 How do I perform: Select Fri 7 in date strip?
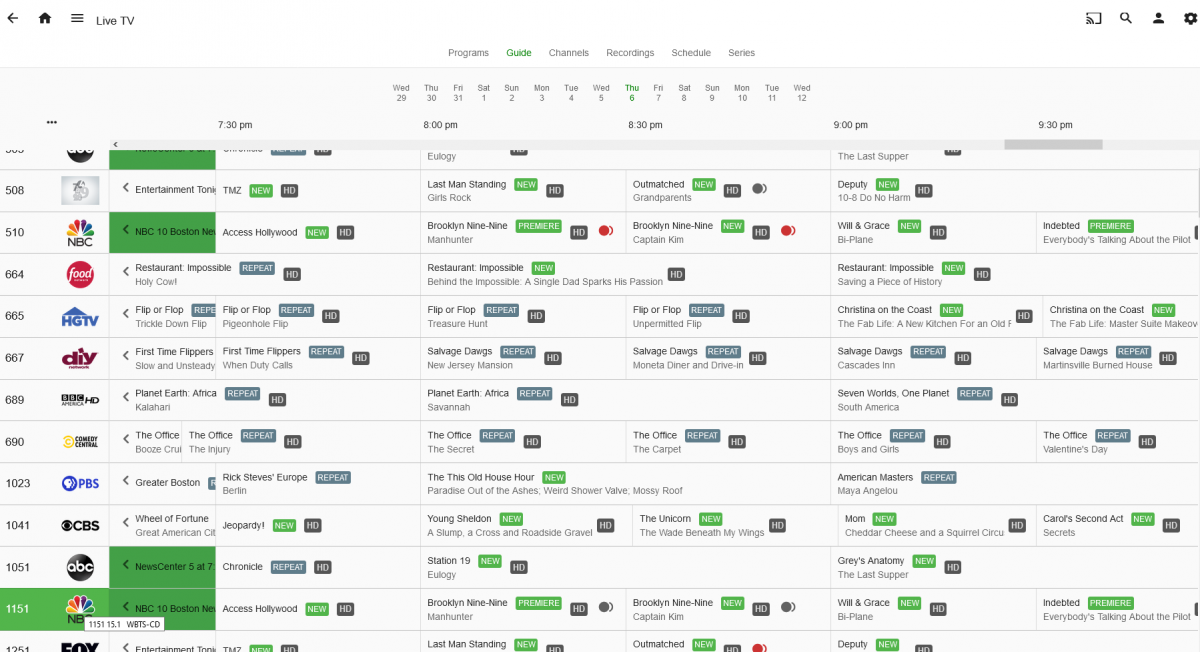click(658, 93)
